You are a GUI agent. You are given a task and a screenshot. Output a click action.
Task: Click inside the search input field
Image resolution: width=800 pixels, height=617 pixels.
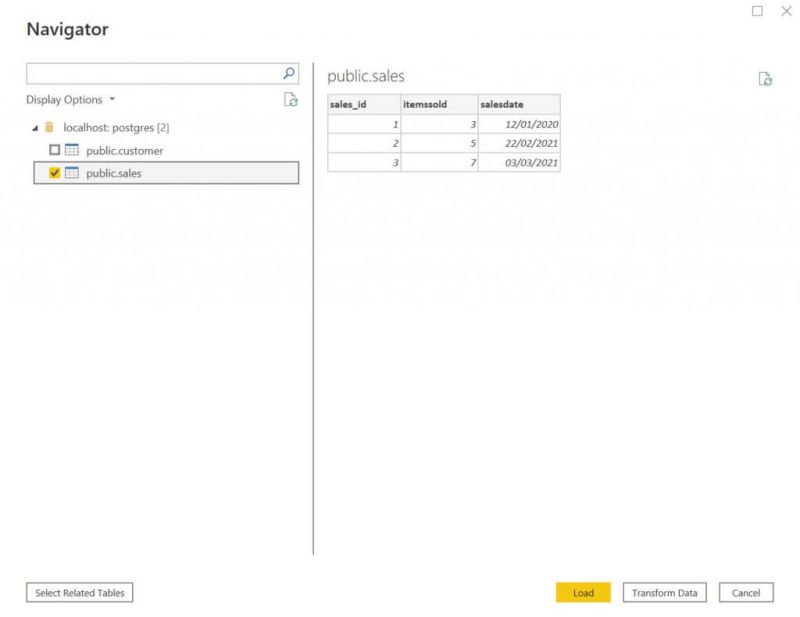[150, 73]
